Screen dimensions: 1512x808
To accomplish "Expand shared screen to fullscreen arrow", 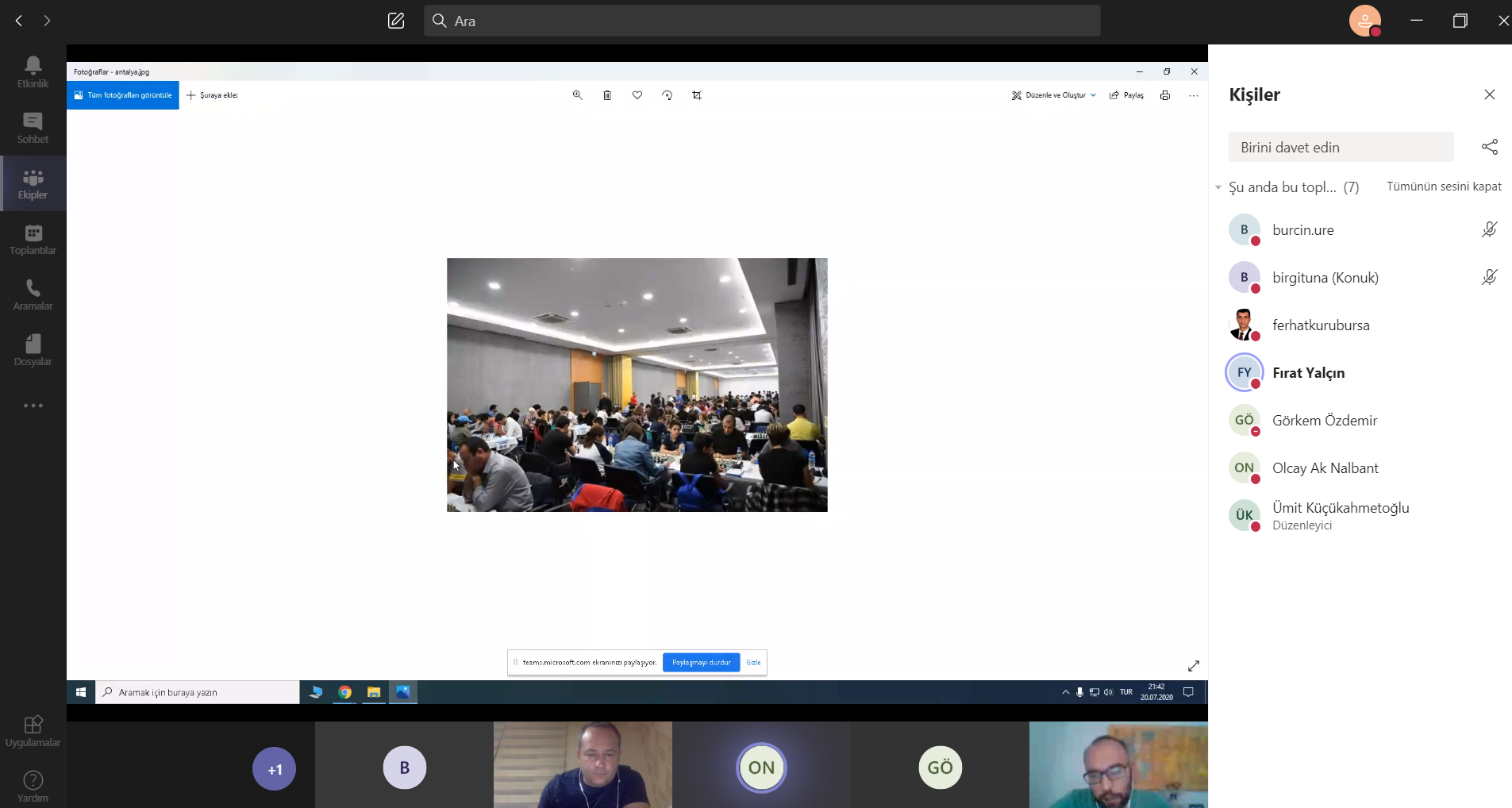I will pyautogui.click(x=1194, y=666).
